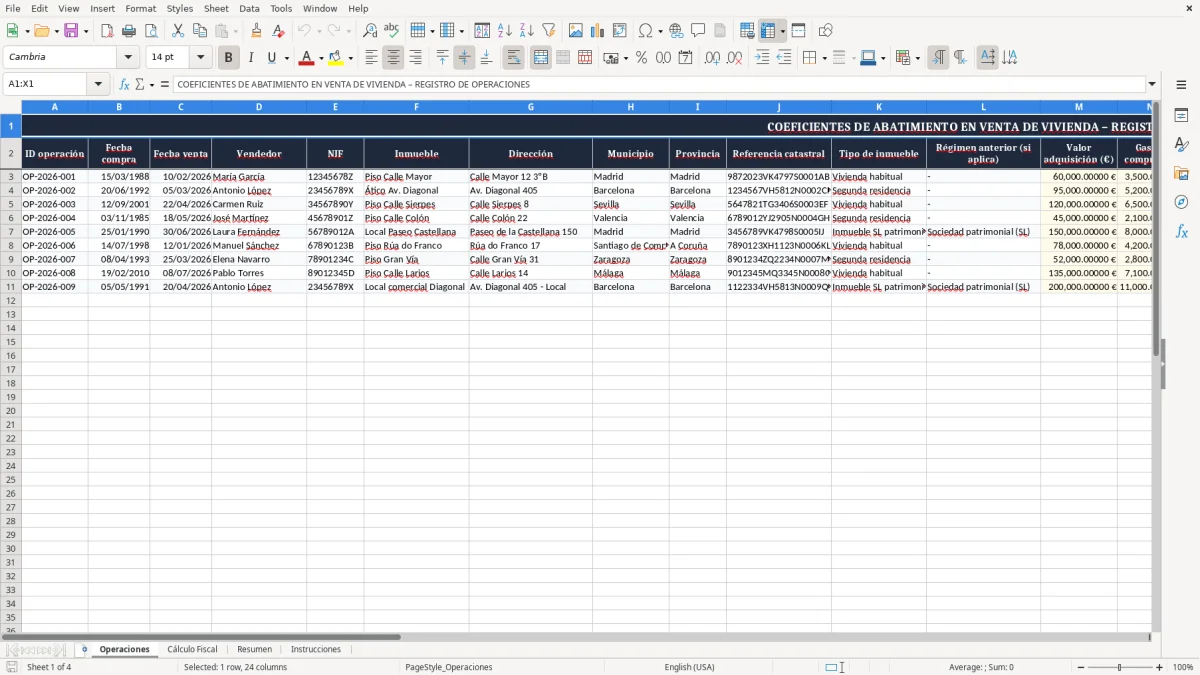Viewport: 1200px width, 675px height.
Task: Toggle Wrap Text
Action: [x=514, y=58]
